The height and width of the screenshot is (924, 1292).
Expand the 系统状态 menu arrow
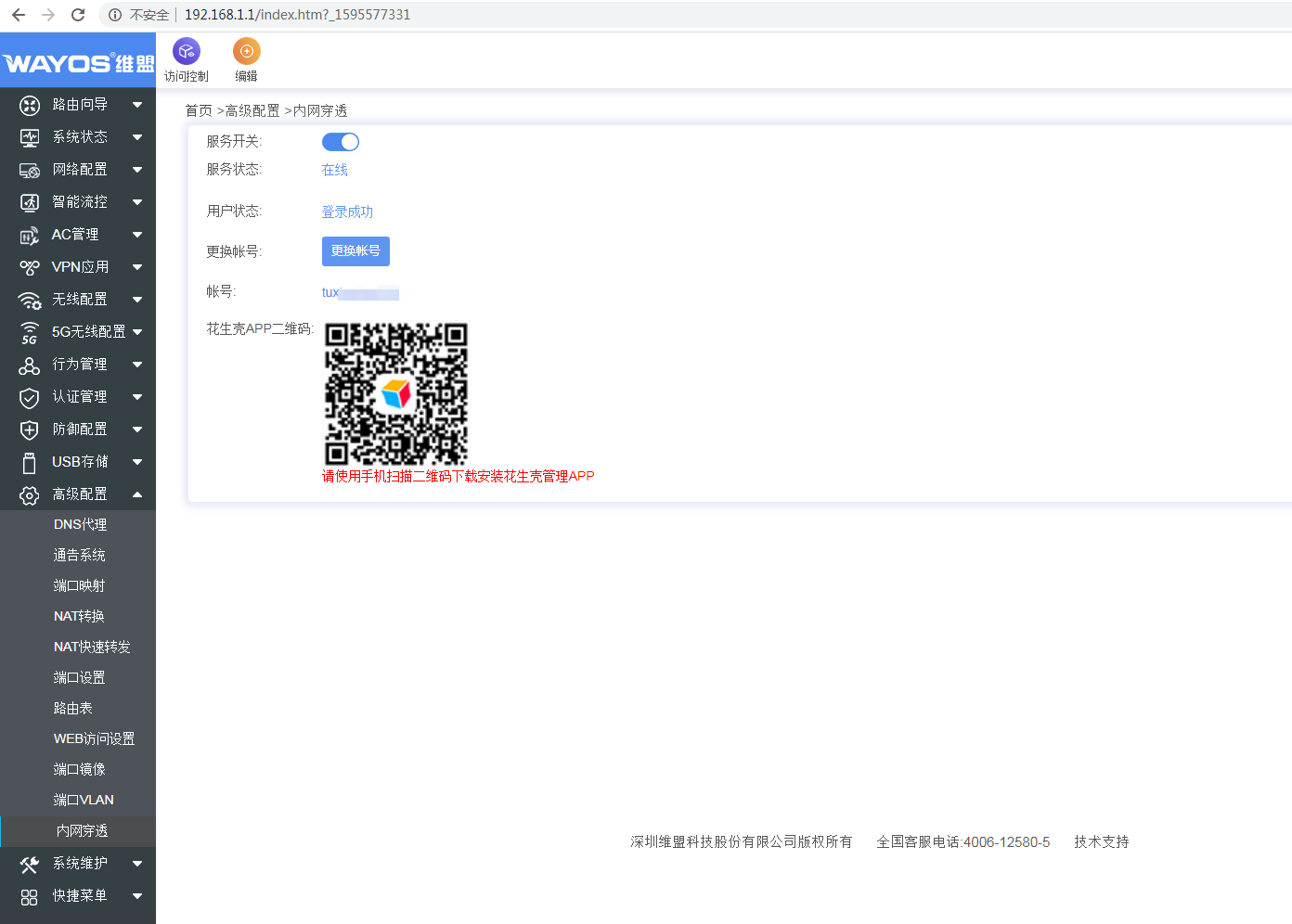point(137,137)
